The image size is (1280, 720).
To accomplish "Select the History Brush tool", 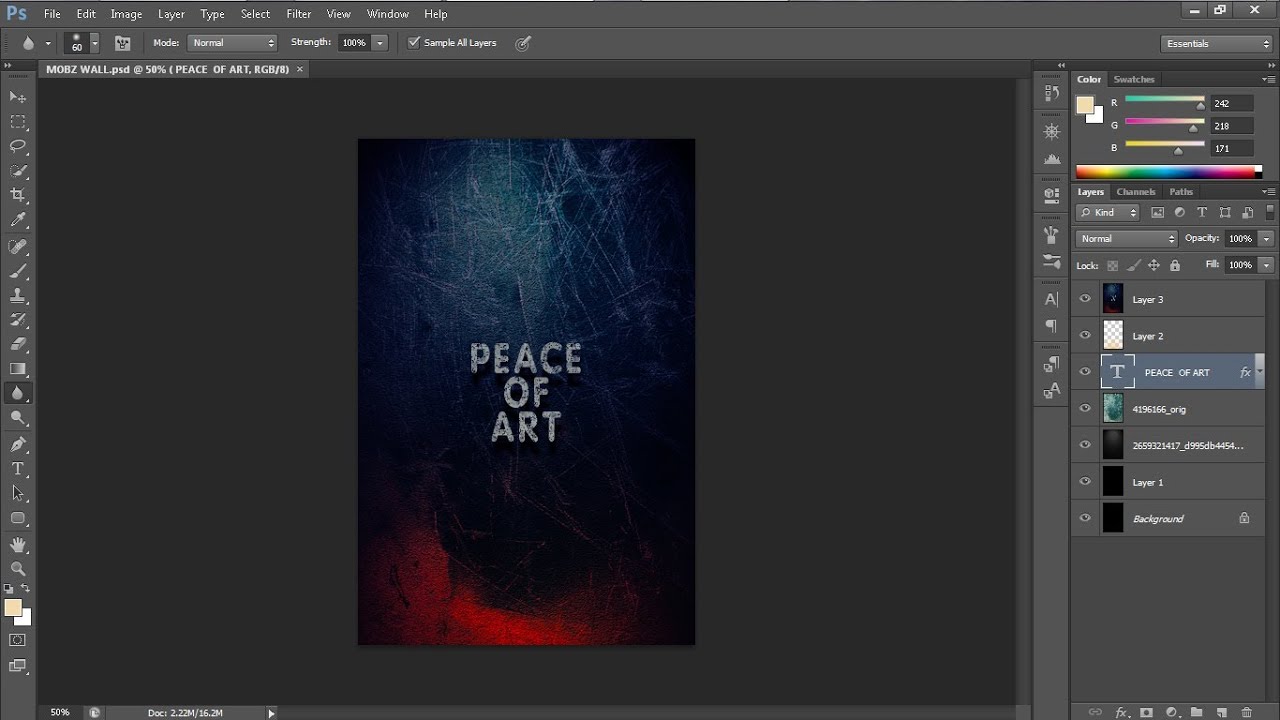I will (x=18, y=320).
